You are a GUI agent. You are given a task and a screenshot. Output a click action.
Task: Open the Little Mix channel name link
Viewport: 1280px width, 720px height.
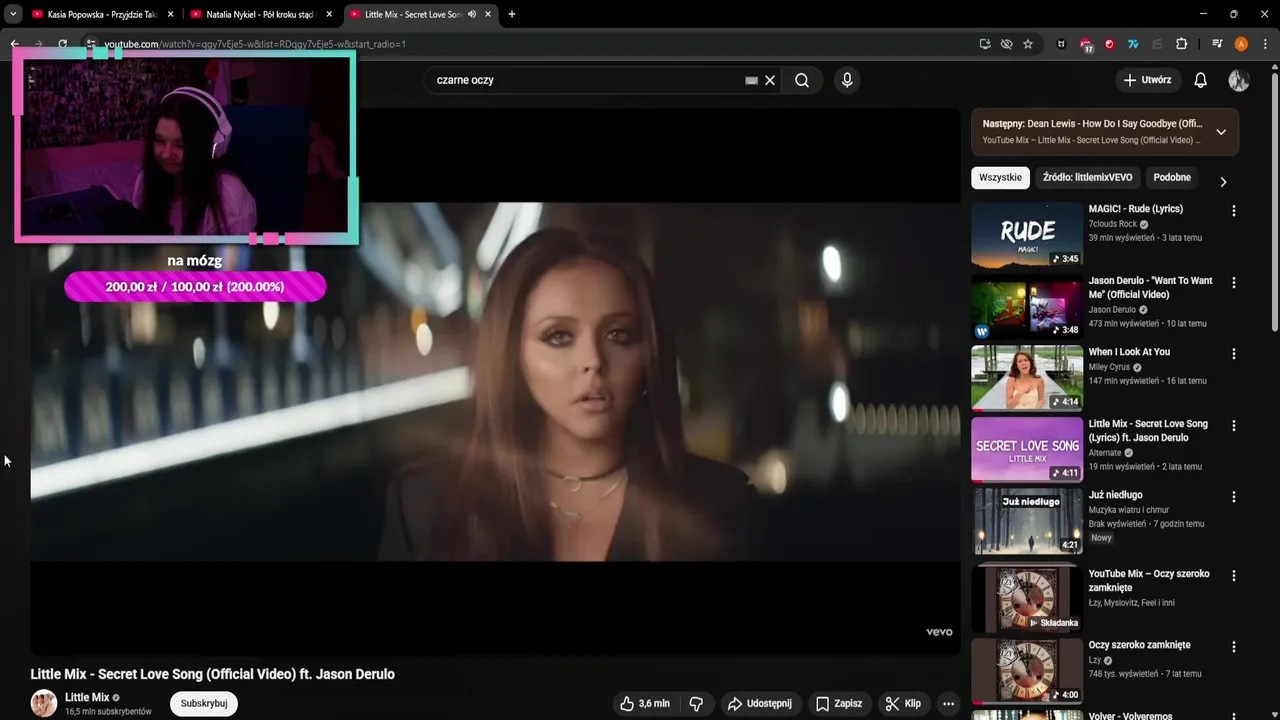(87, 697)
